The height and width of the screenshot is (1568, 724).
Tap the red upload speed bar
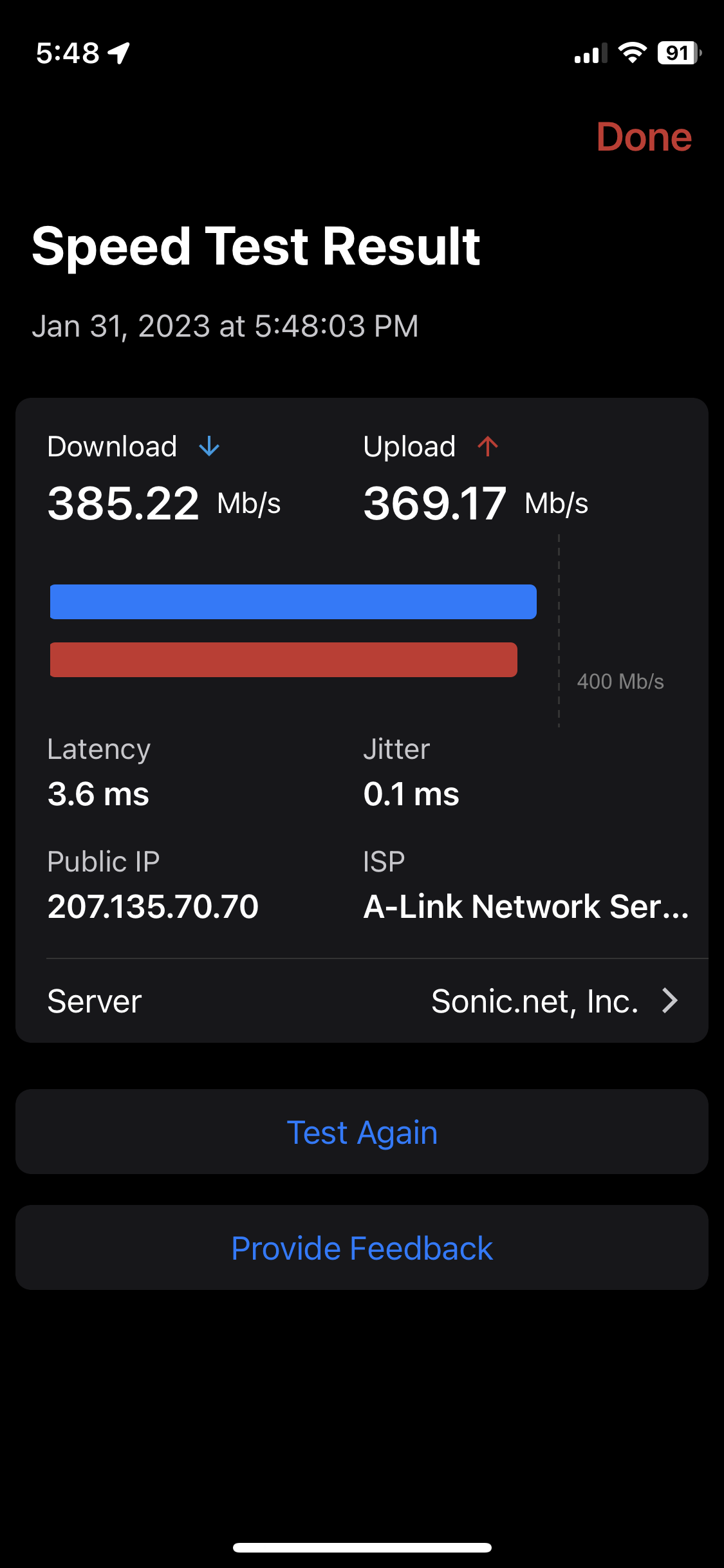(x=283, y=660)
